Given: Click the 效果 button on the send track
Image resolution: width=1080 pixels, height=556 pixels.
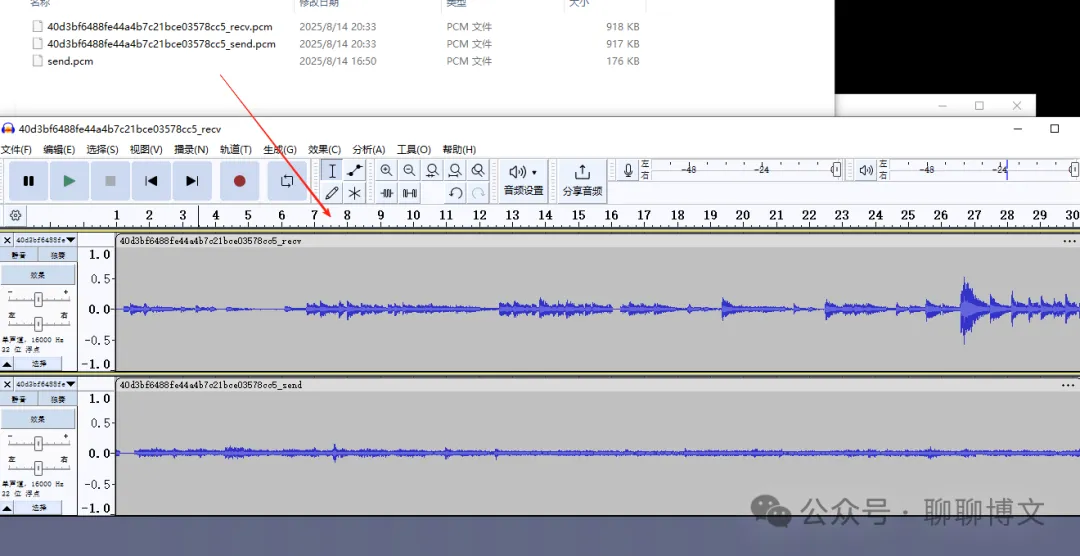Looking at the screenshot, I should pos(38,419).
